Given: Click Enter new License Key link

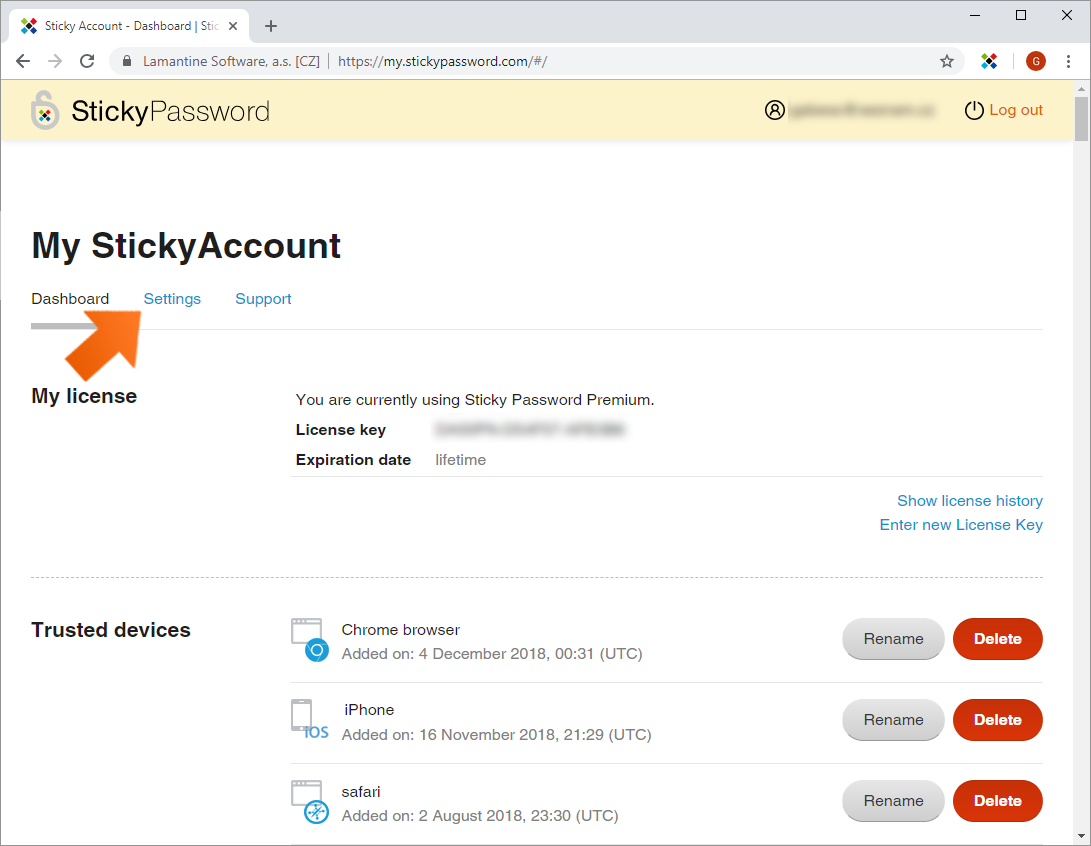Looking at the screenshot, I should [961, 525].
